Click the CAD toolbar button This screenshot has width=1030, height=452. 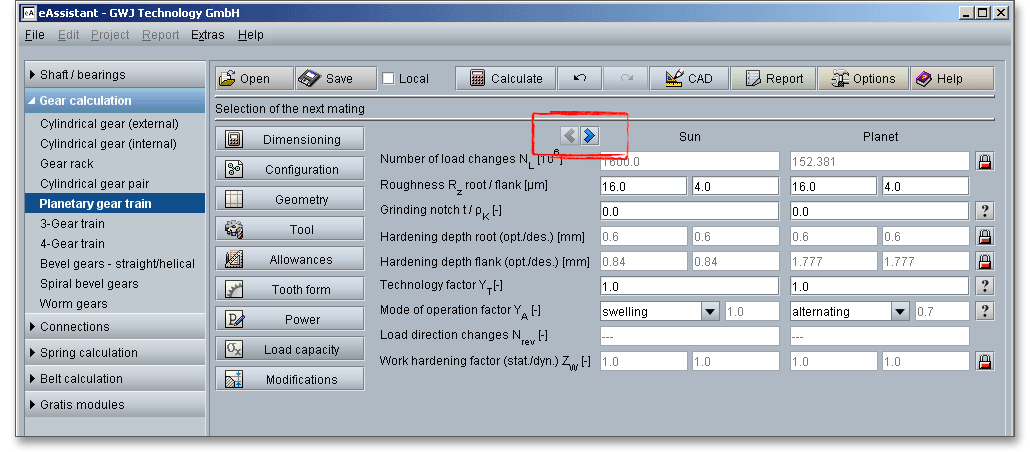688,79
